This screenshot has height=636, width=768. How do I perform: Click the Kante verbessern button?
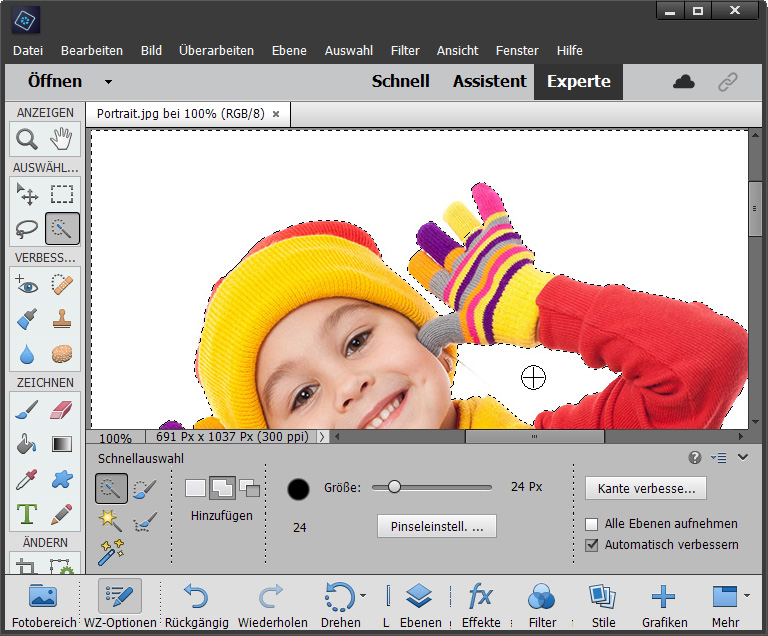pyautogui.click(x=646, y=488)
